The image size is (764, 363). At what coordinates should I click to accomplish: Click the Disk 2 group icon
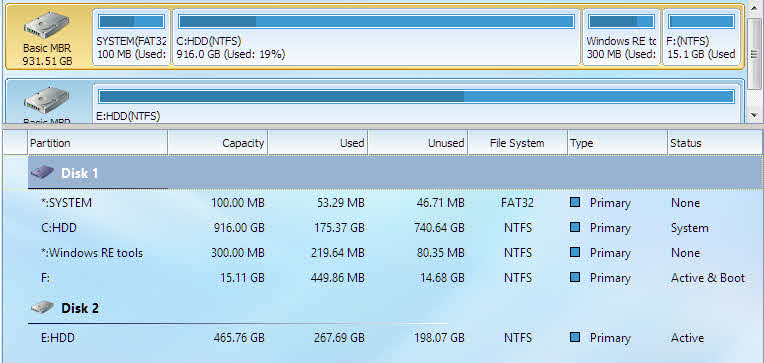pyautogui.click(x=42, y=307)
